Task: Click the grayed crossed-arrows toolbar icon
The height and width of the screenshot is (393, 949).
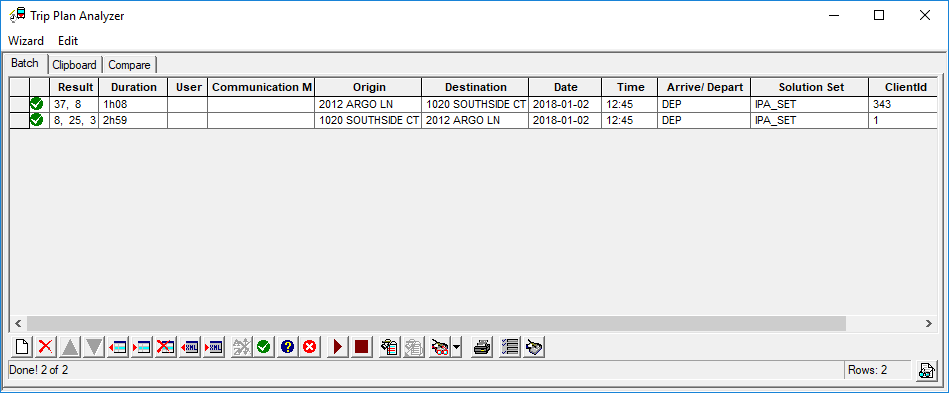Action: 241,347
